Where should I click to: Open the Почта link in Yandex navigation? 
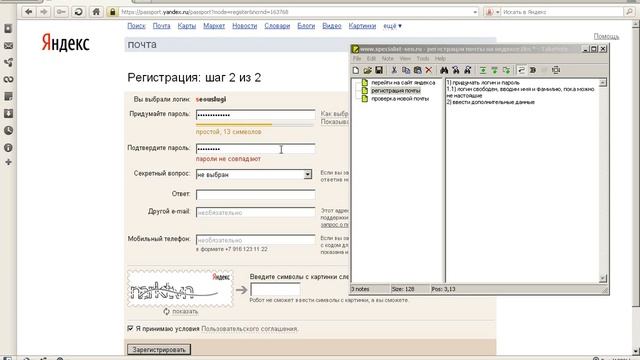pyautogui.click(x=162, y=26)
